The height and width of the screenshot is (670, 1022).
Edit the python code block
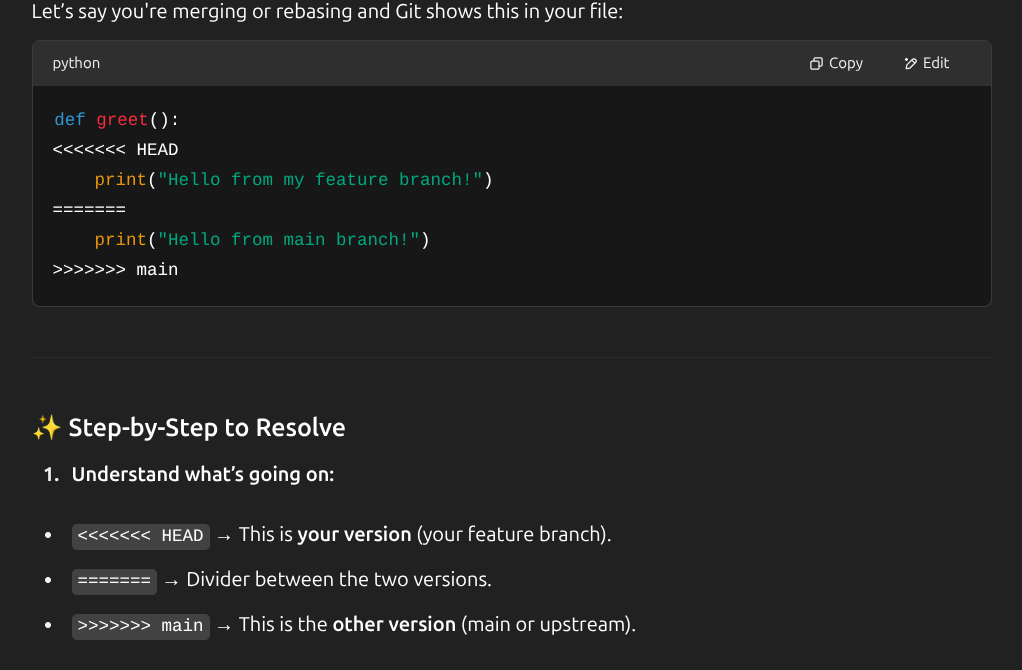[926, 63]
